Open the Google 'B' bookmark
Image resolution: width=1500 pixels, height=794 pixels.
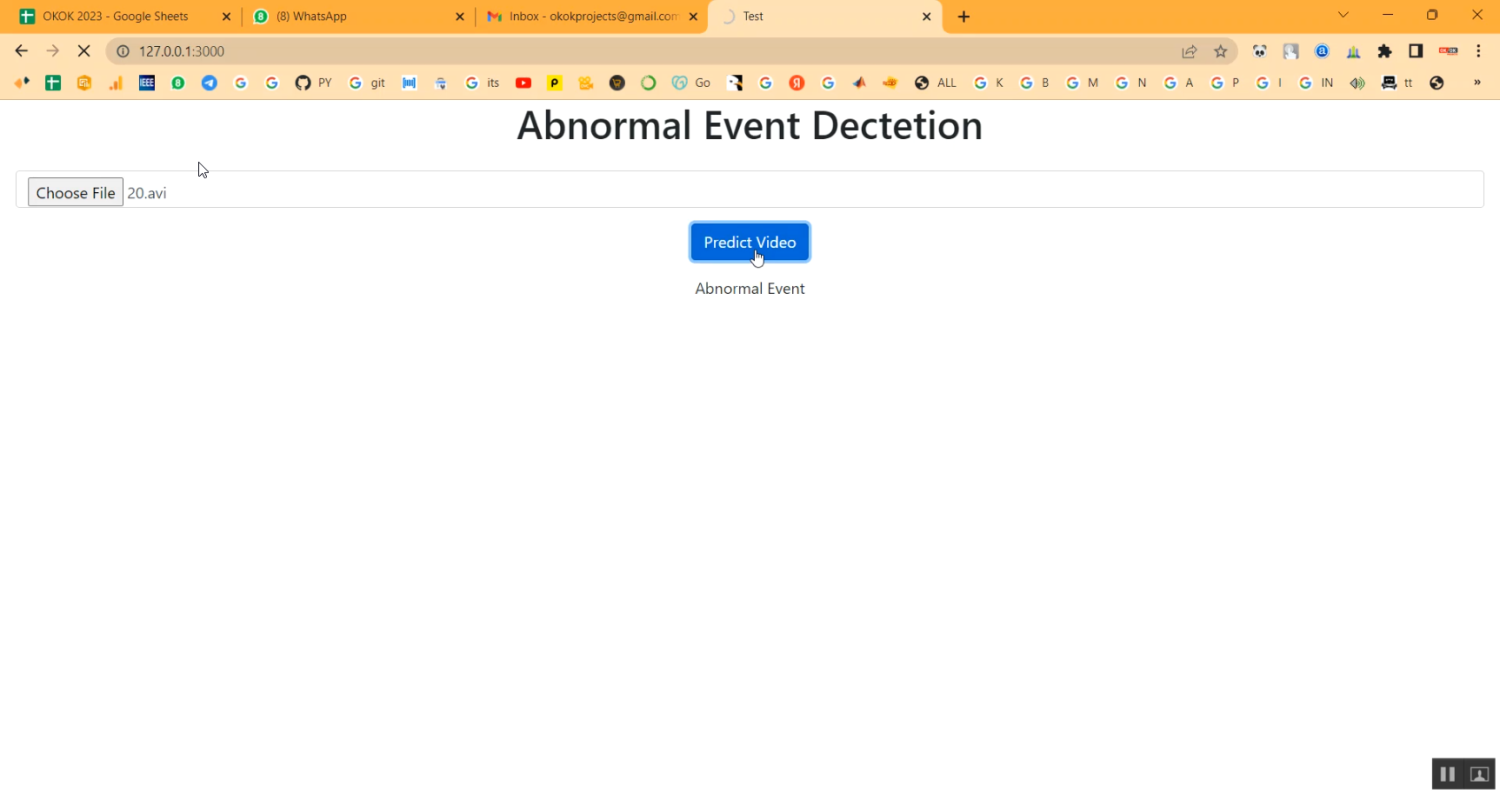[1035, 83]
